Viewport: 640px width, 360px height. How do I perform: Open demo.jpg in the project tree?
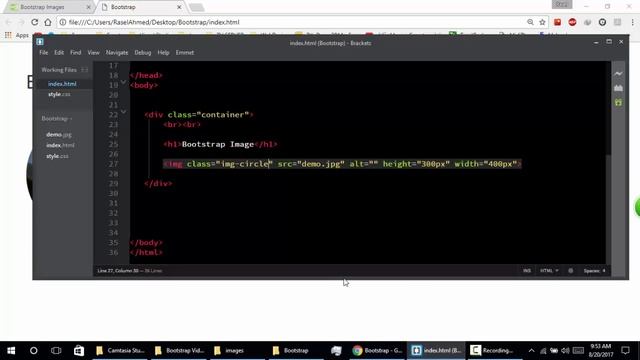point(59,134)
